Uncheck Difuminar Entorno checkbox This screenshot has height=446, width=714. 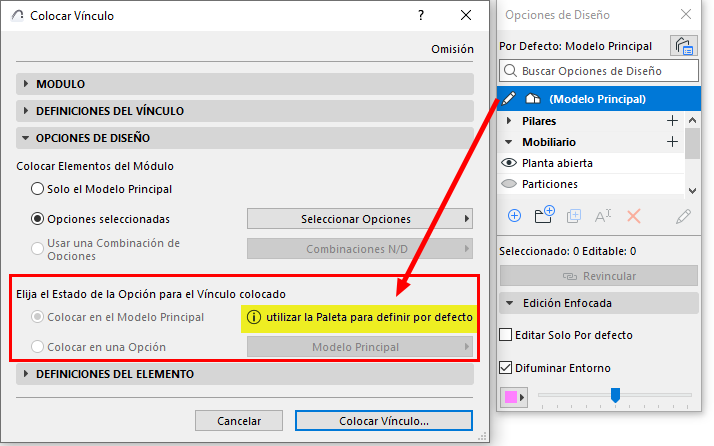(x=505, y=368)
